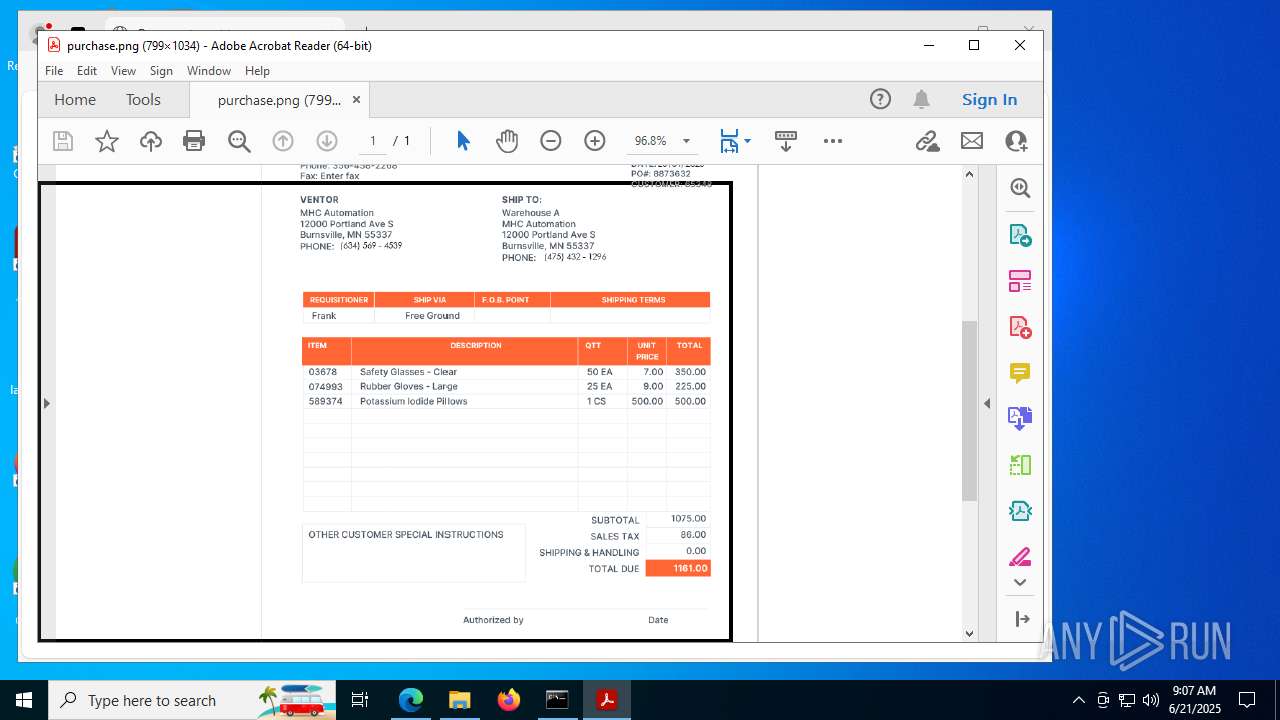The width and height of the screenshot is (1280, 720).
Task: Open the Export PDF tool in sidebar
Action: pos(1020,235)
